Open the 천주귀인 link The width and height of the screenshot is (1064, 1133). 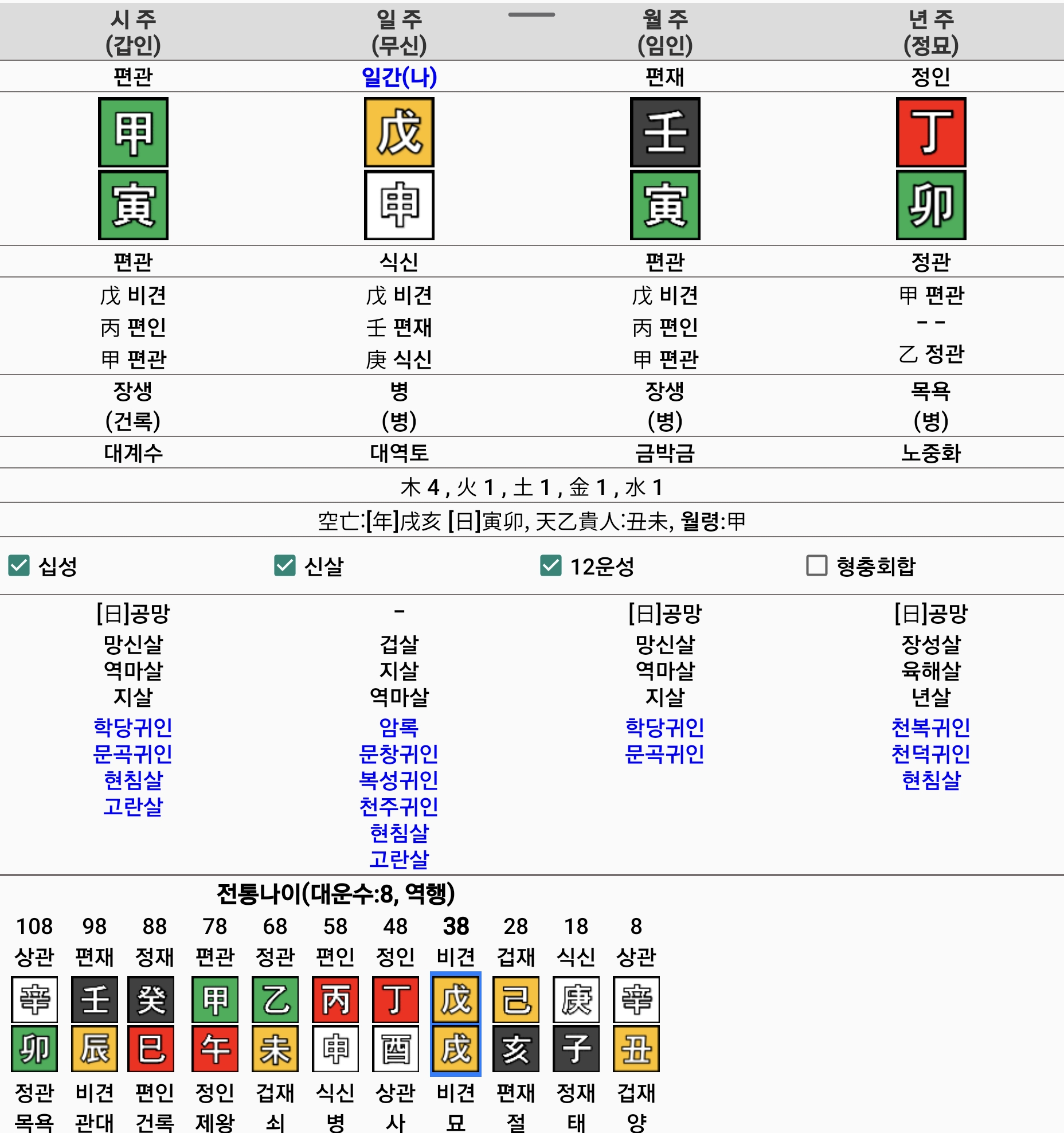tap(399, 806)
